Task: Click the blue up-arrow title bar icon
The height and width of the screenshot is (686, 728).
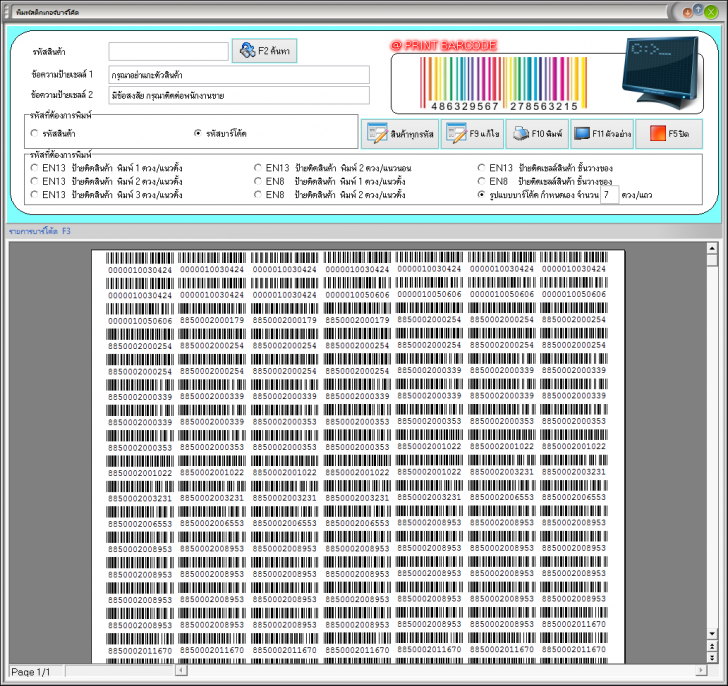Action: coord(698,9)
